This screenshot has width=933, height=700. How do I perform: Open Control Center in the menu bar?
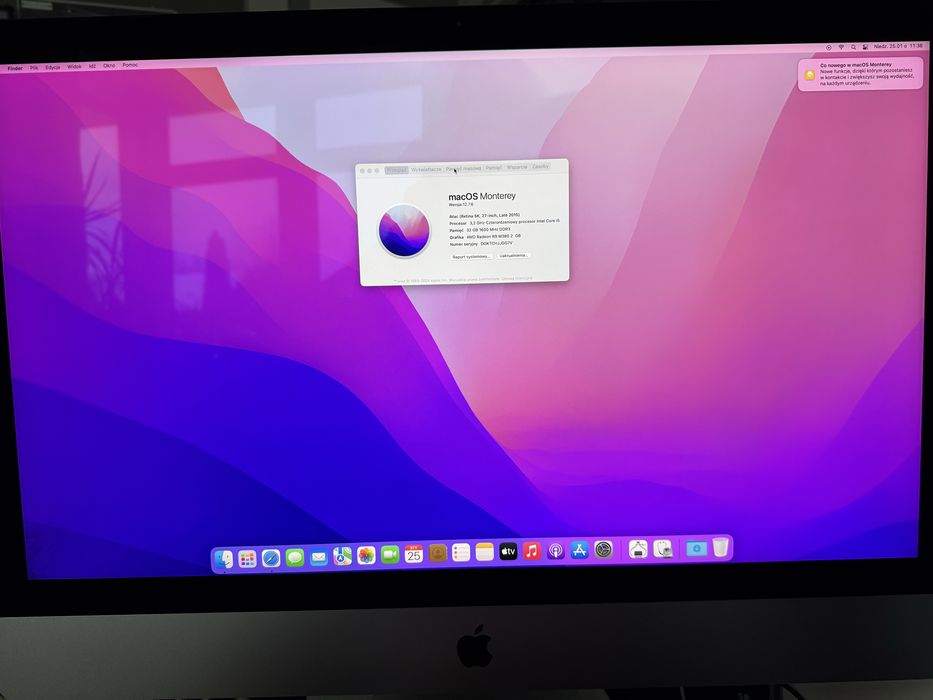866,46
